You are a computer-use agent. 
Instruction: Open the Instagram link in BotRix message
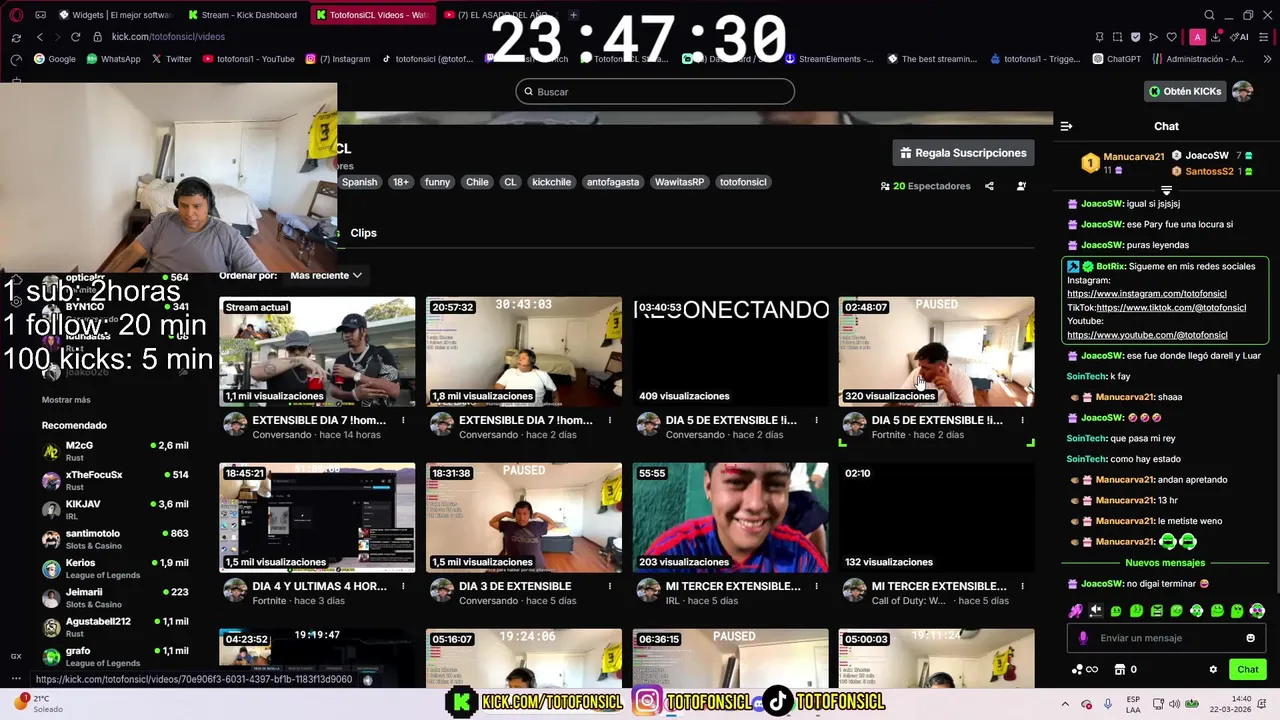point(1147,294)
